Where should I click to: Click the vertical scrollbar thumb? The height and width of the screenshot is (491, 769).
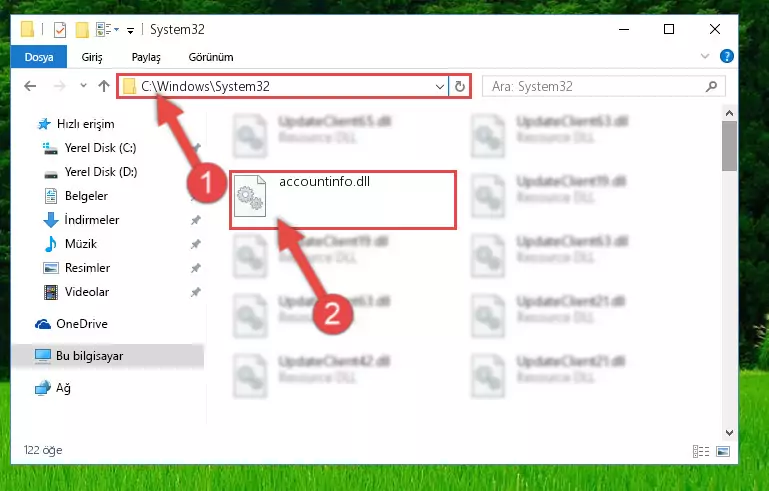[729, 146]
